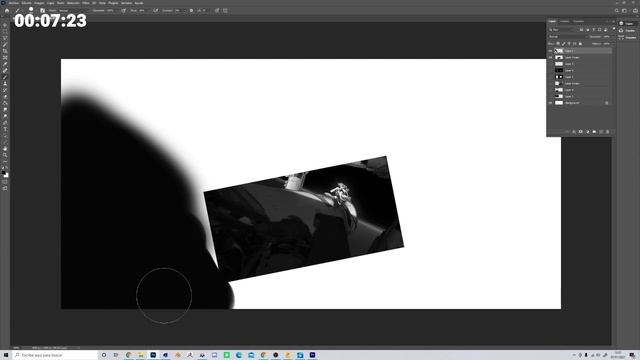The image size is (640, 360).
Task: Open the Ventana menu
Action: (127, 3)
